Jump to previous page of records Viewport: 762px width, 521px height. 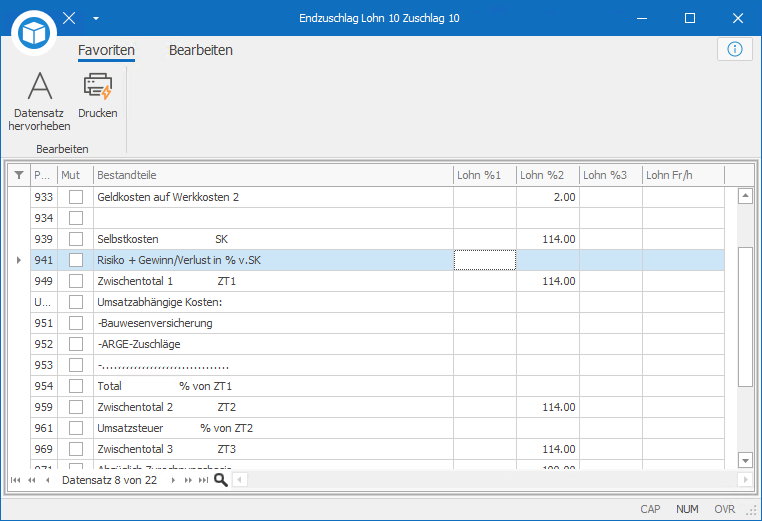32,480
